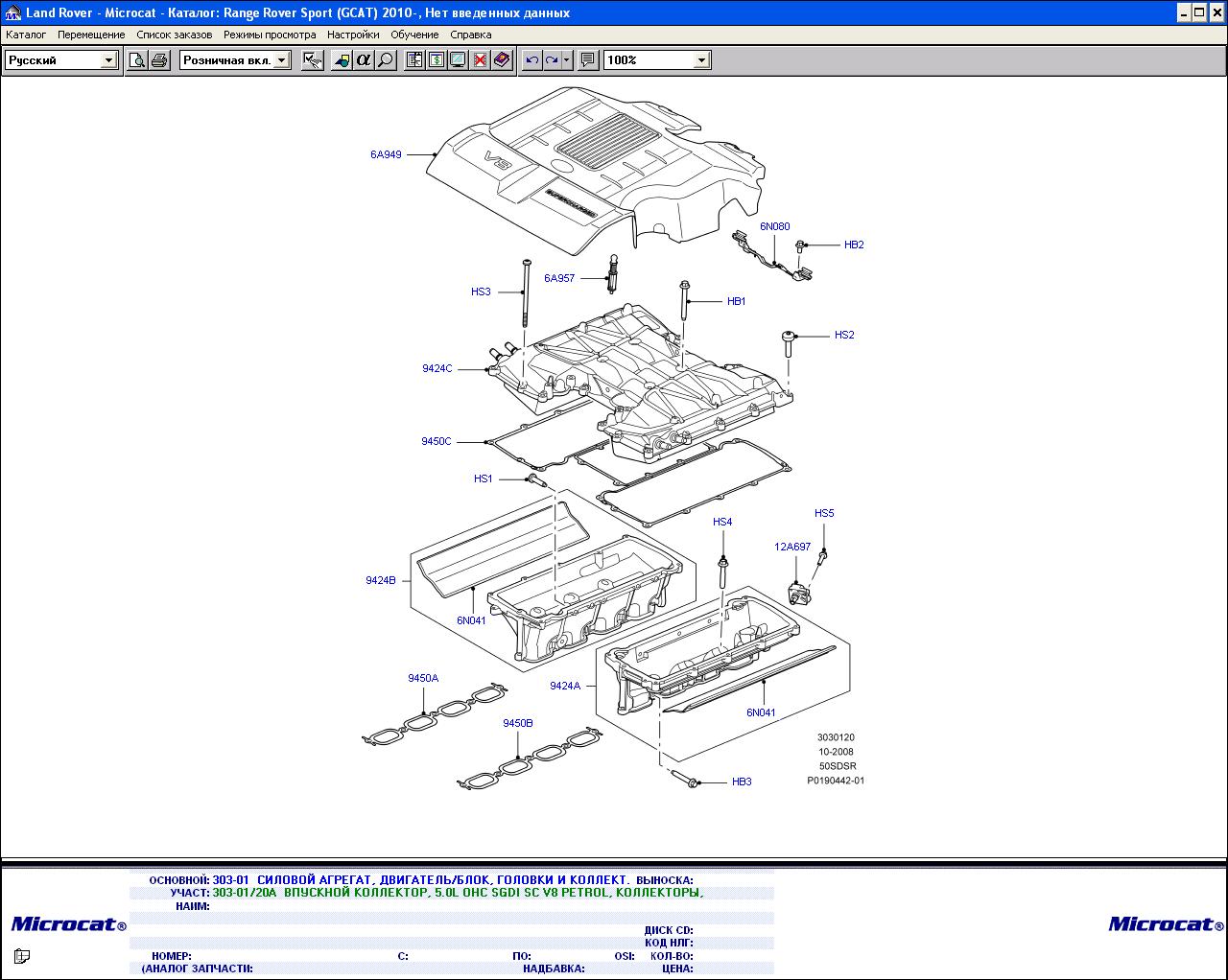
Task: Click the small document icon at bottom left
Action: coord(22,955)
